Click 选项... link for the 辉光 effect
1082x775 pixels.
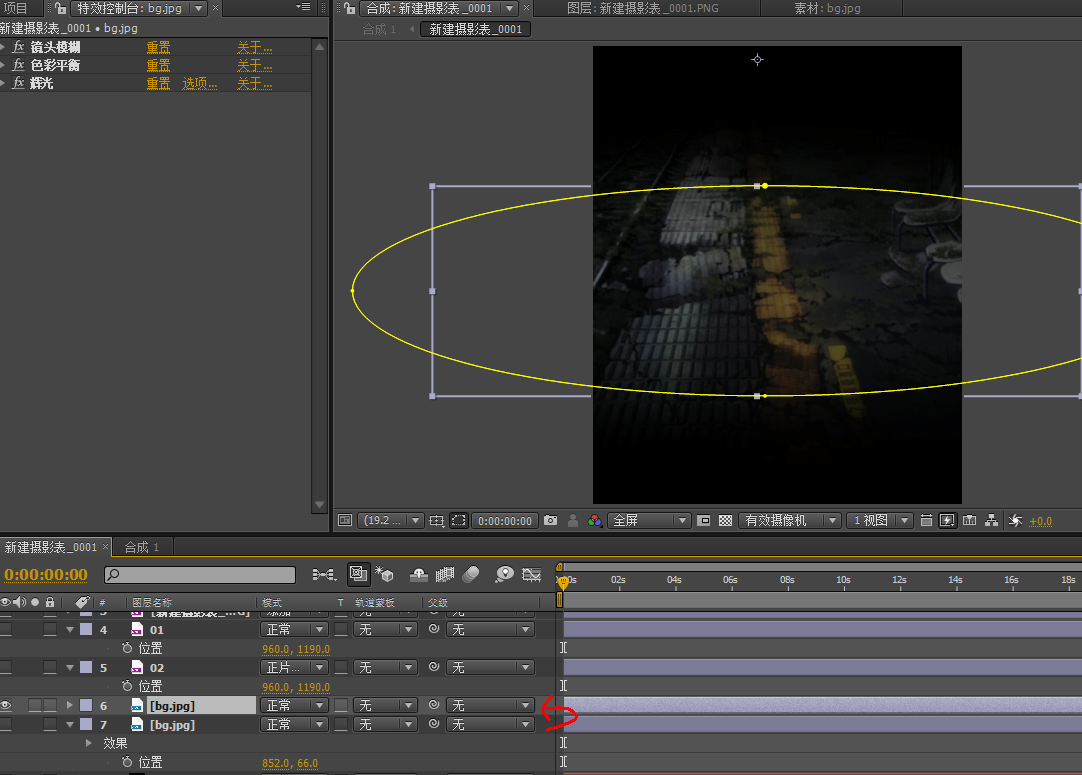(199, 83)
